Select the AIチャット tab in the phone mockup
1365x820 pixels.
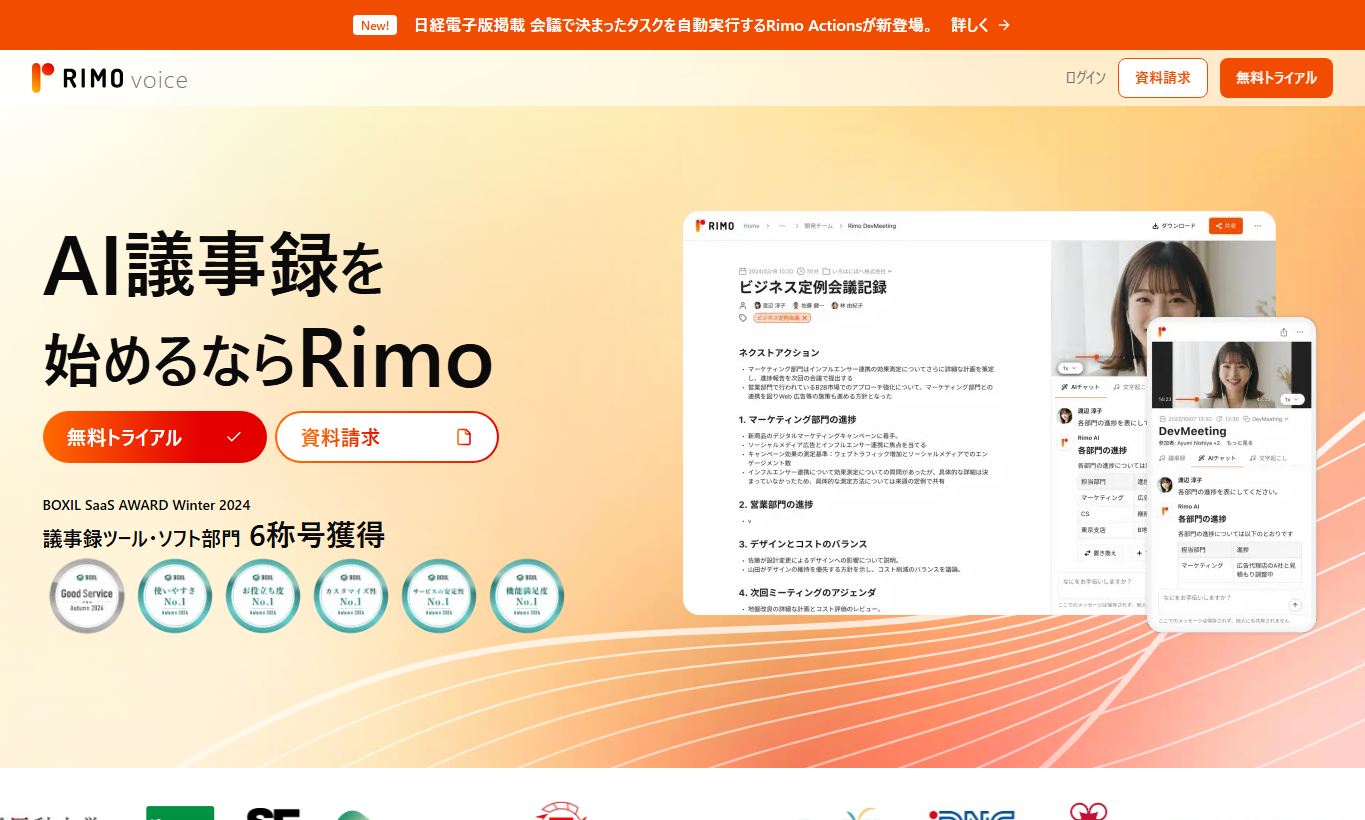[1217, 458]
